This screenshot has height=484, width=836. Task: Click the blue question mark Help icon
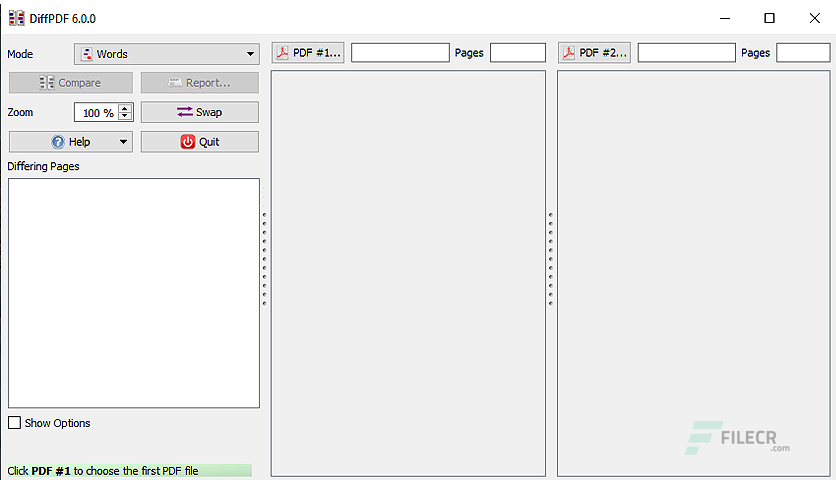click(x=58, y=142)
